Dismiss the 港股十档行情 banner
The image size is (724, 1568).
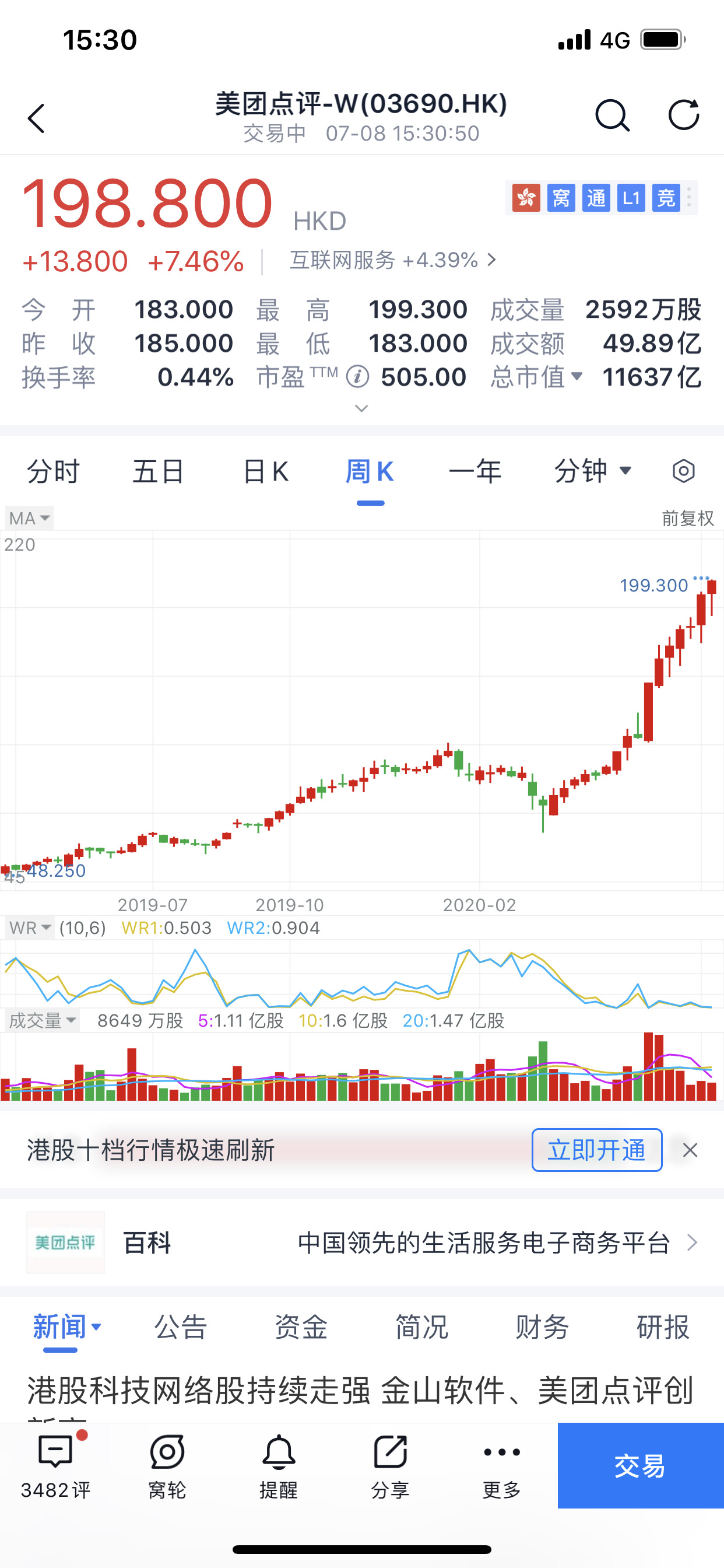click(x=690, y=1150)
